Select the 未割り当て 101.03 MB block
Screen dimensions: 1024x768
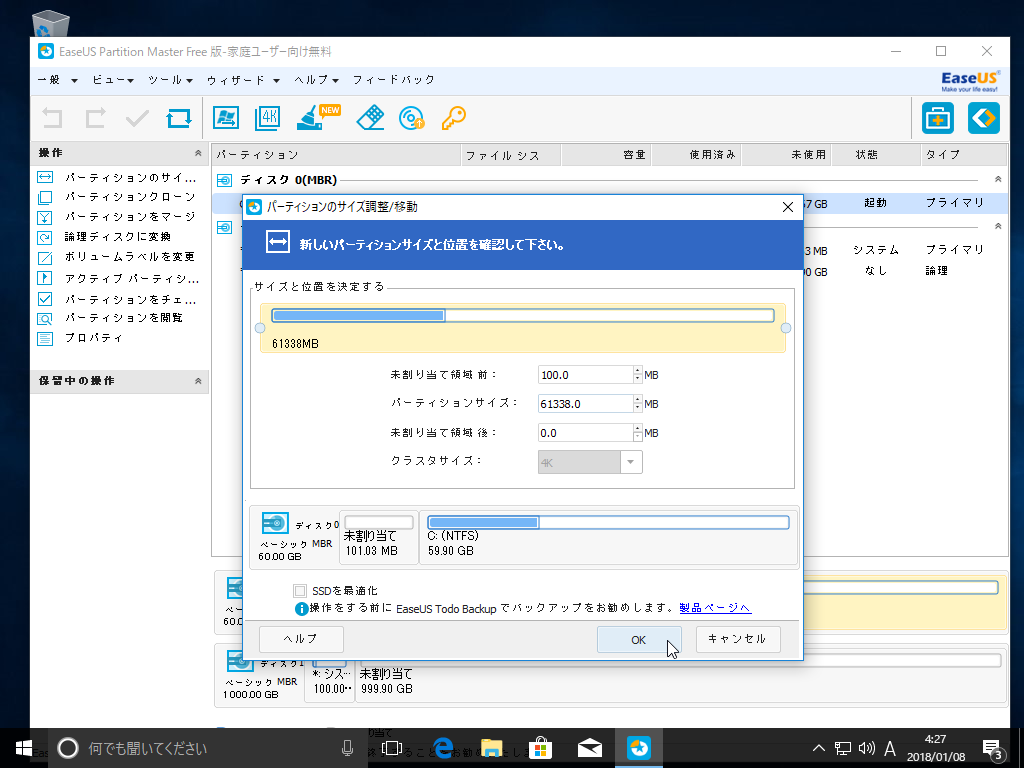pyautogui.click(x=379, y=537)
